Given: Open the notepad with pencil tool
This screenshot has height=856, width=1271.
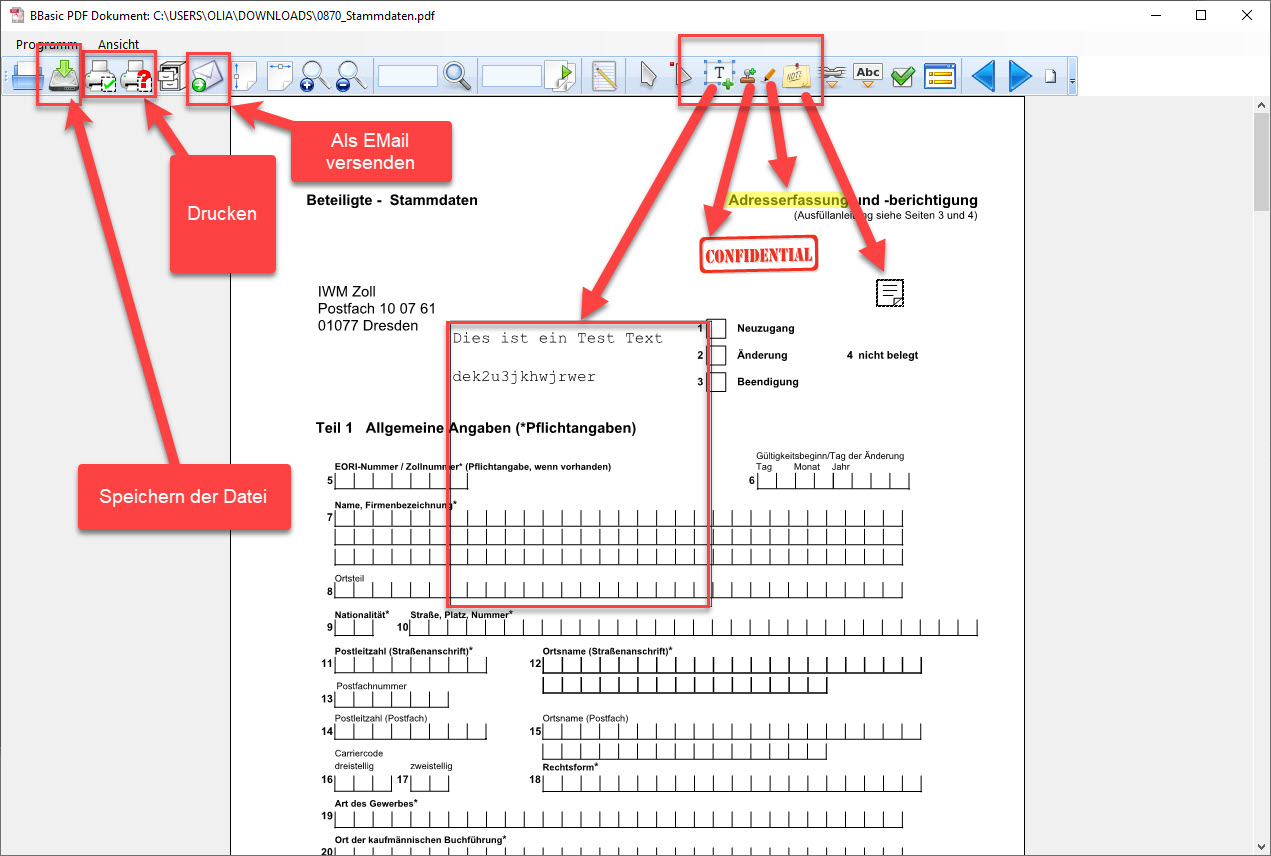Looking at the screenshot, I should [604, 76].
